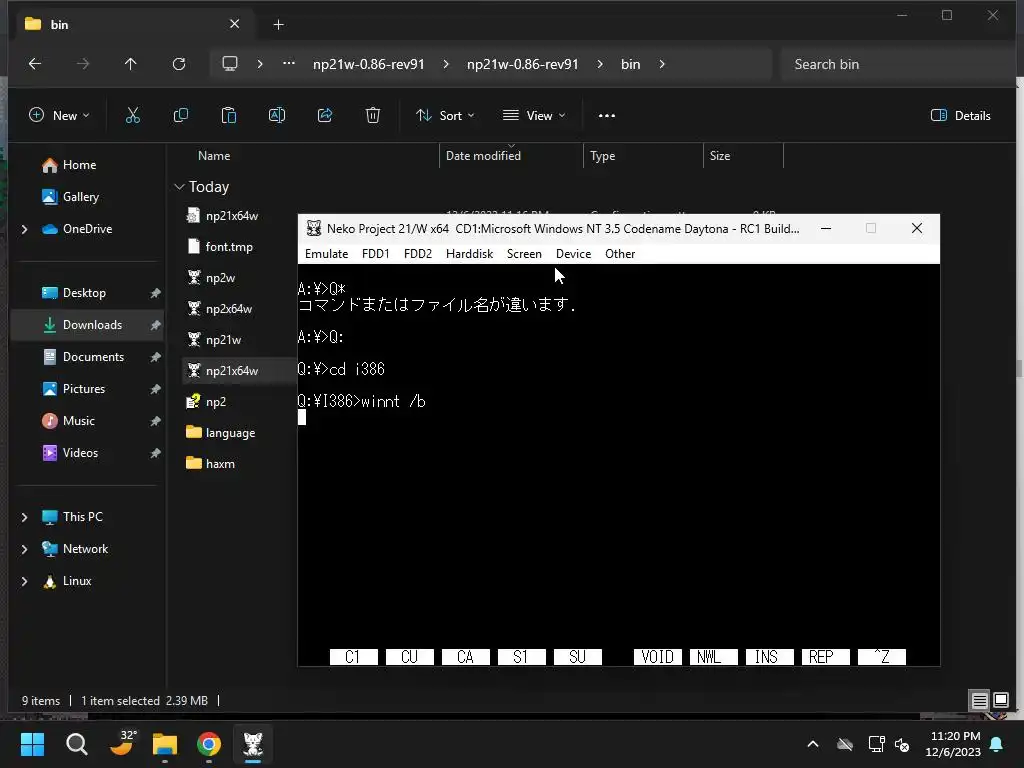
Task: Sort by the Size column header
Action: [720, 156]
